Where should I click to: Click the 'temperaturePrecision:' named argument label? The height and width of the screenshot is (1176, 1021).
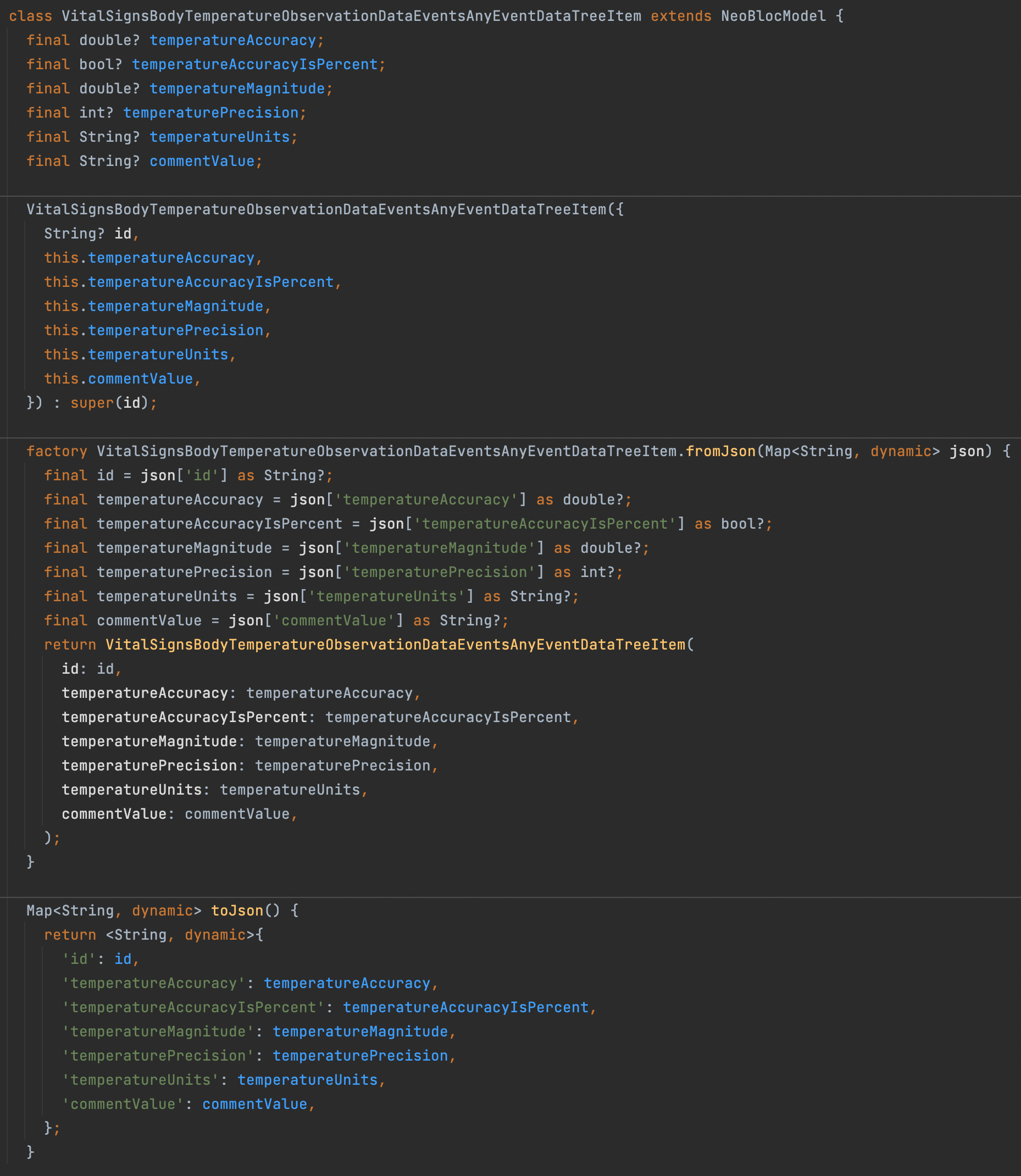154,765
